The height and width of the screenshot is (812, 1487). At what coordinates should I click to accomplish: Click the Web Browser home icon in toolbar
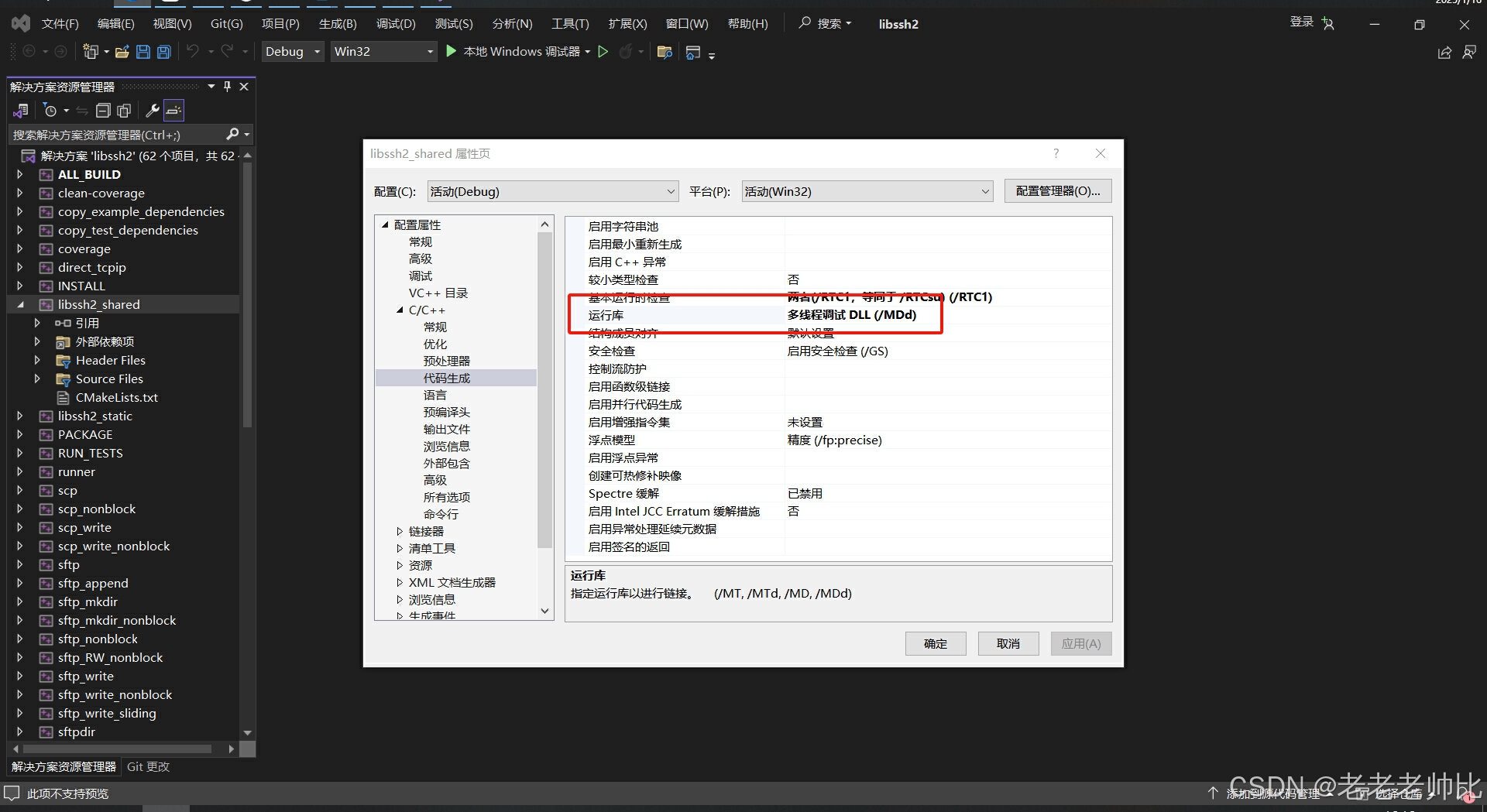[693, 52]
